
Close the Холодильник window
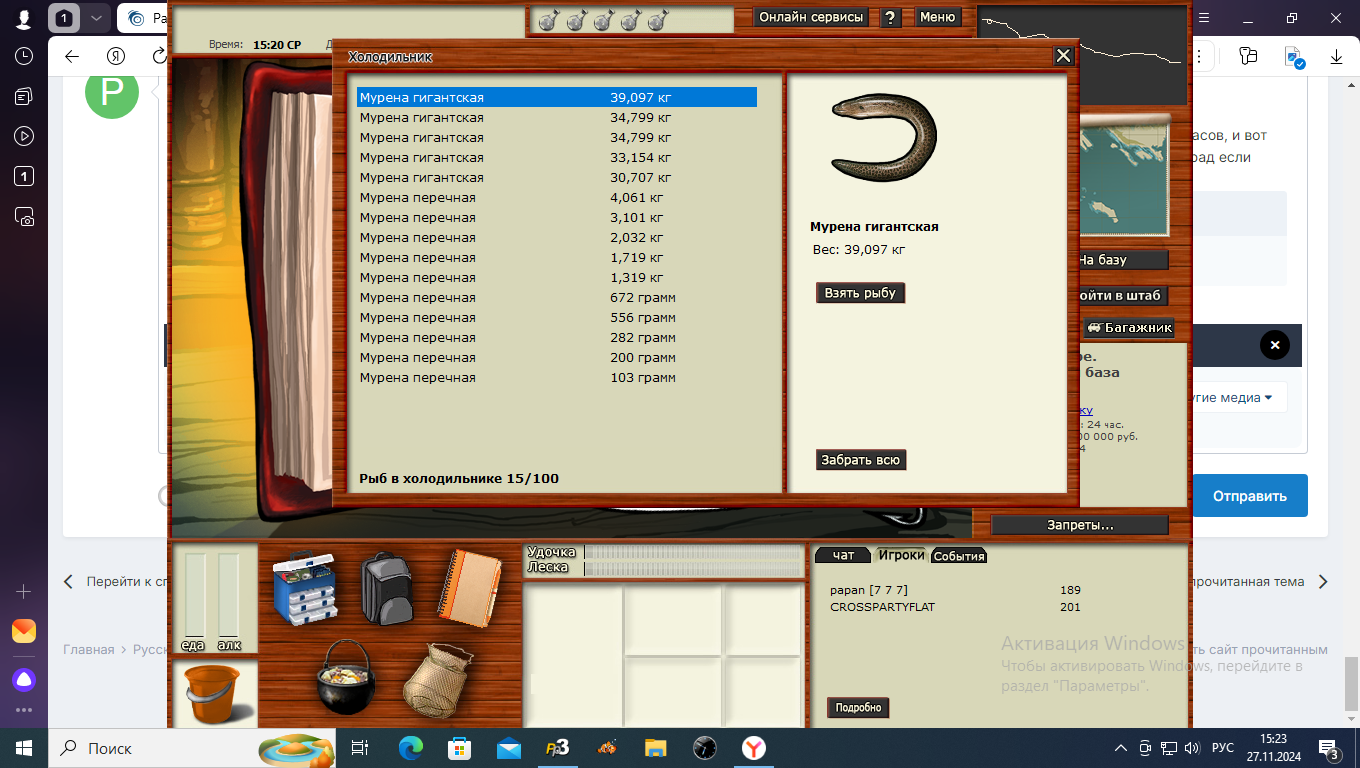1064,56
